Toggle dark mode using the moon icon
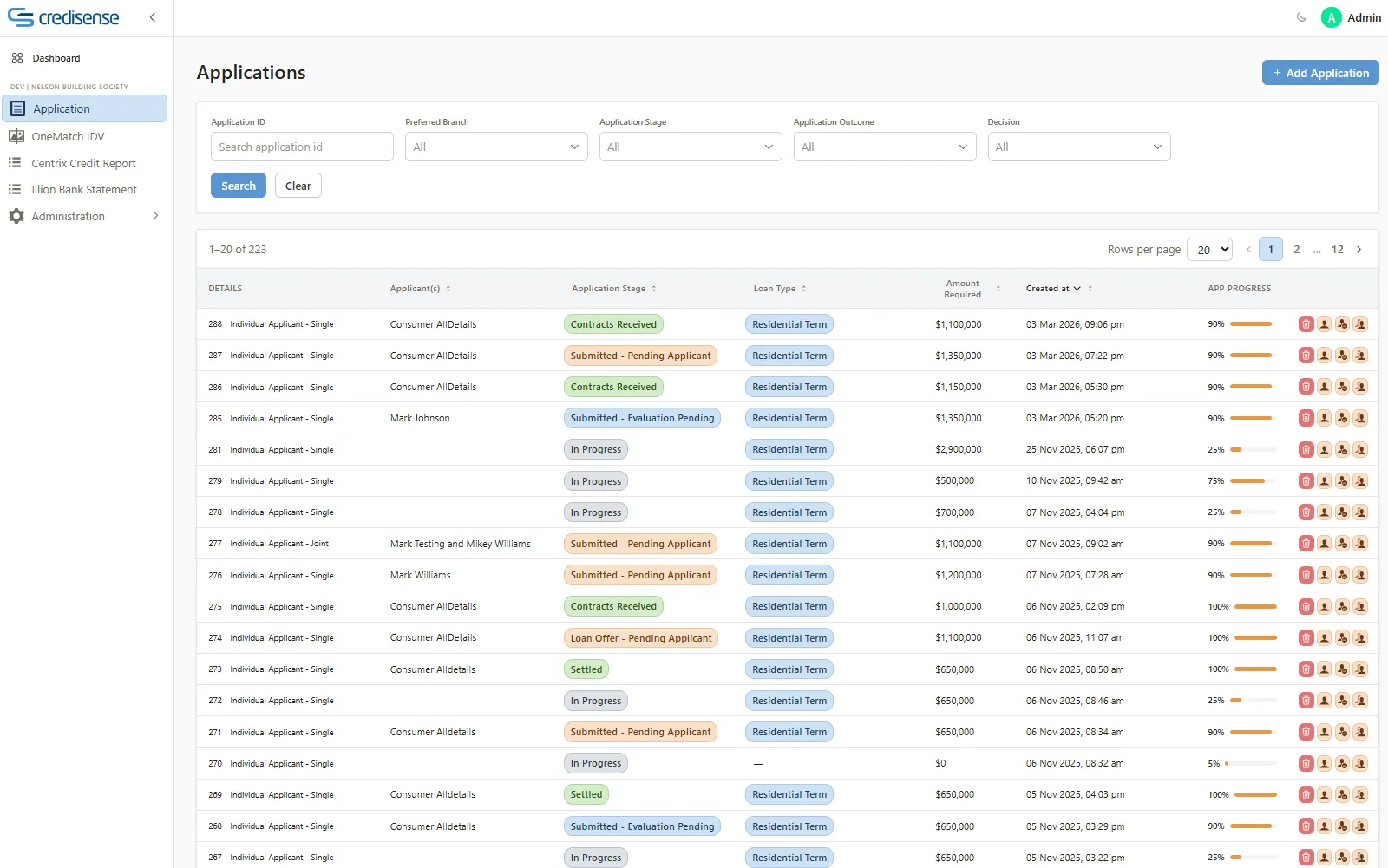Image resolution: width=1388 pixels, height=868 pixels. 1301,17
